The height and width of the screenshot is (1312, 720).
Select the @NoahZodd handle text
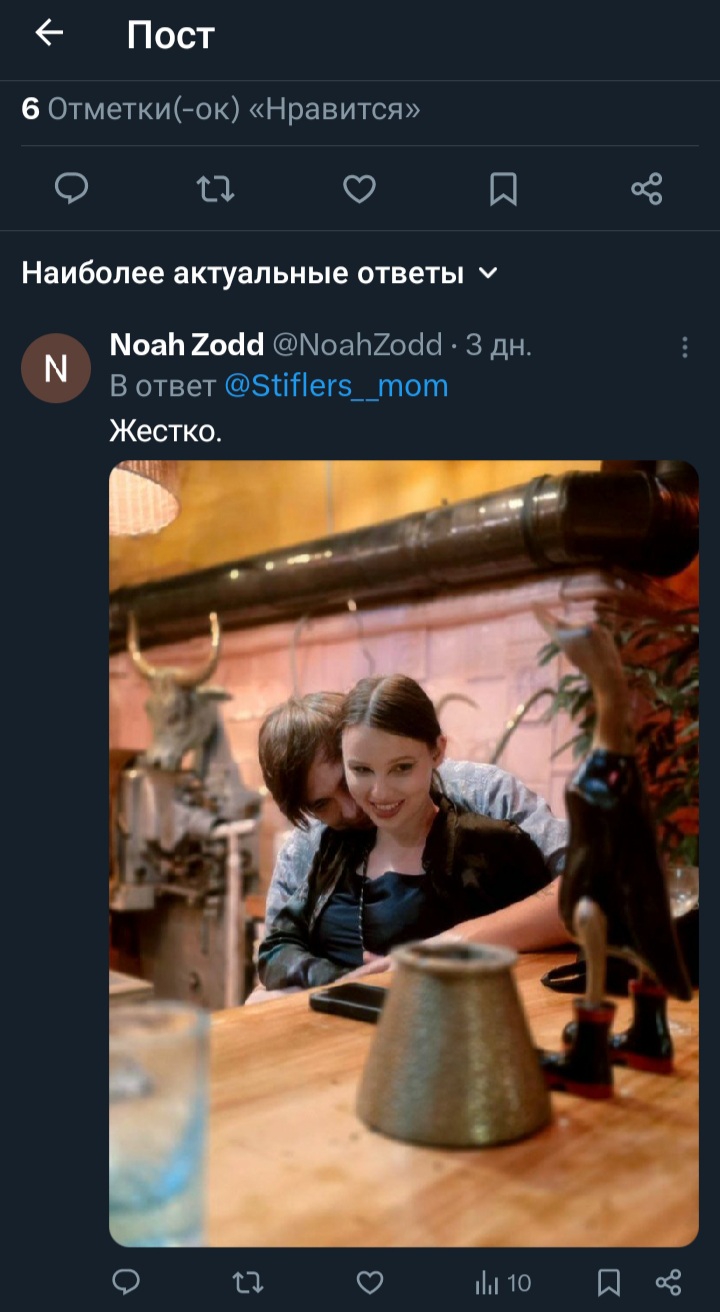357,345
